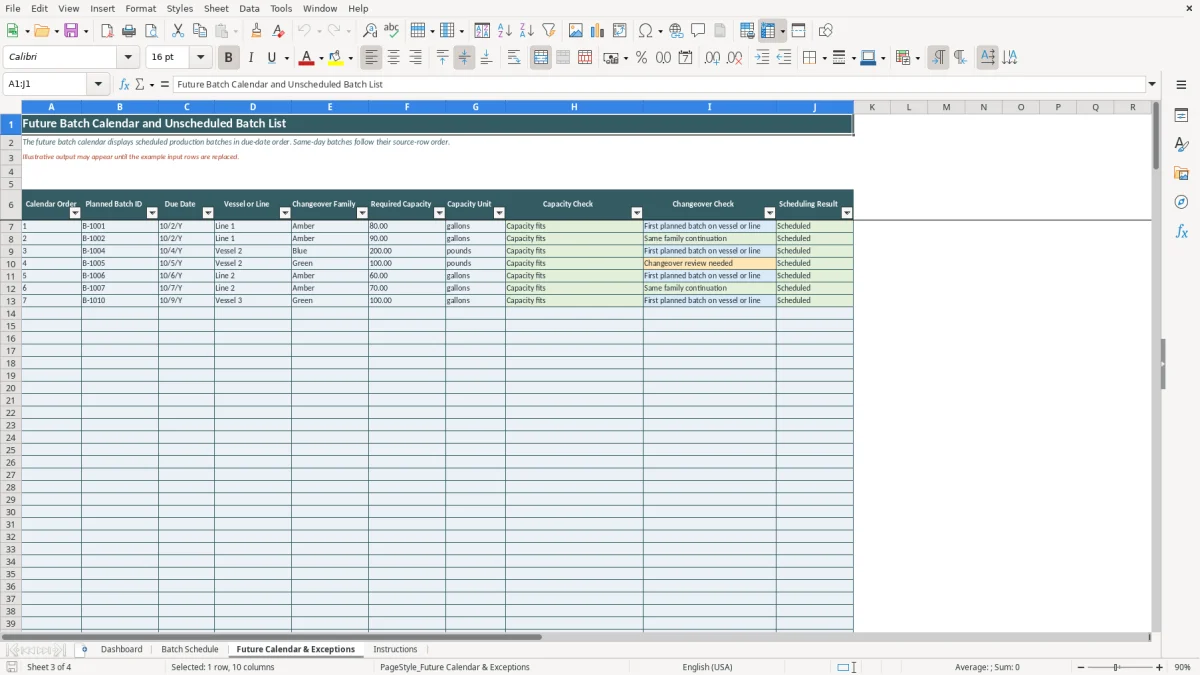The width and height of the screenshot is (1200, 675).
Task: Click the Save document icon
Action: point(71,31)
